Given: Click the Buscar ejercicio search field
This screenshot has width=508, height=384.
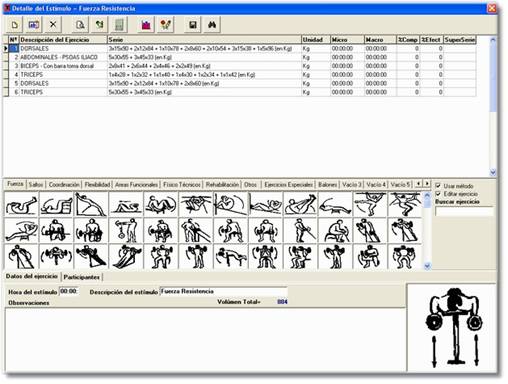Looking at the screenshot, I should pyautogui.click(x=464, y=211).
